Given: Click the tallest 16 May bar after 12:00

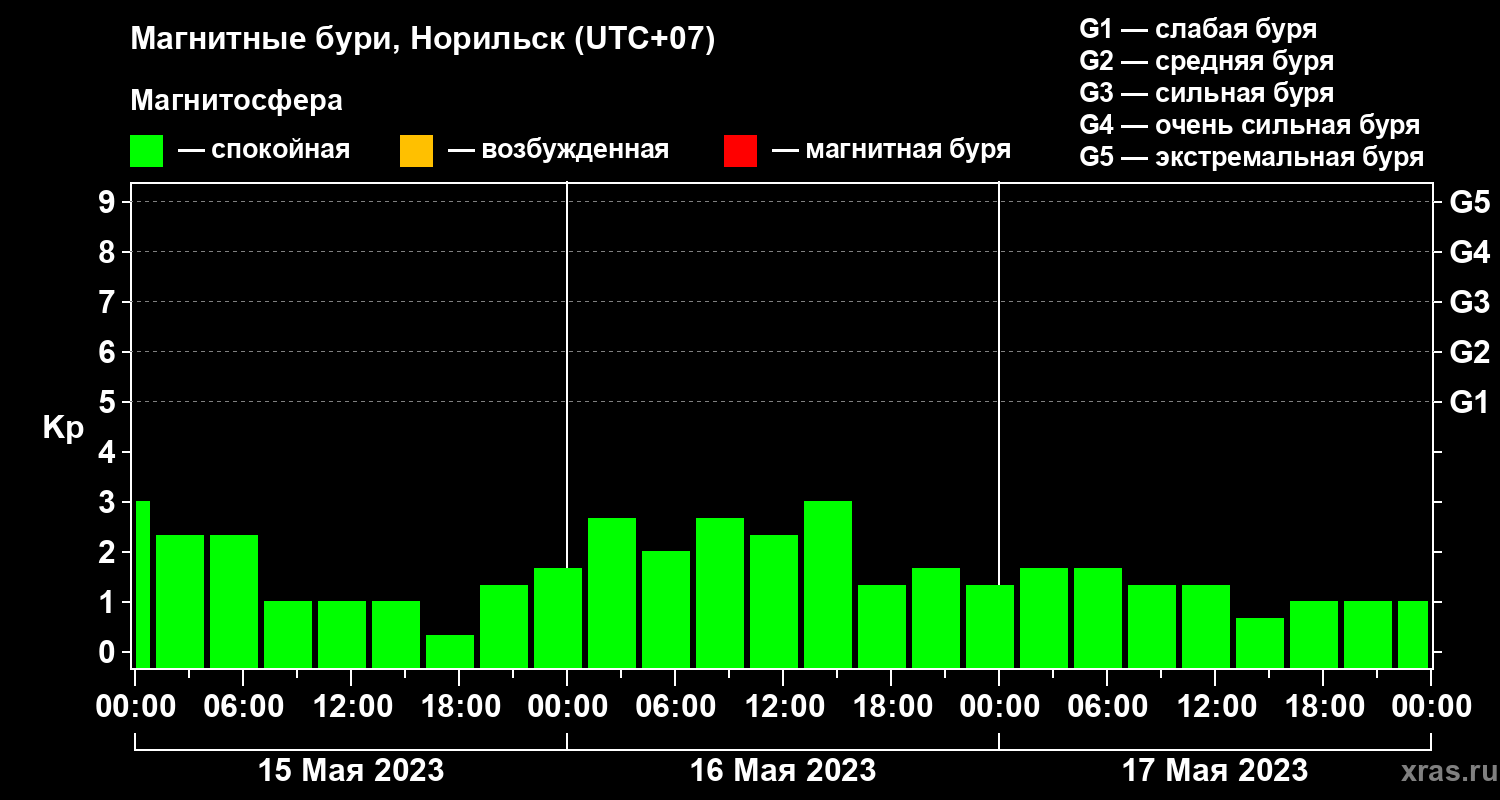Looking at the screenshot, I should (828, 584).
